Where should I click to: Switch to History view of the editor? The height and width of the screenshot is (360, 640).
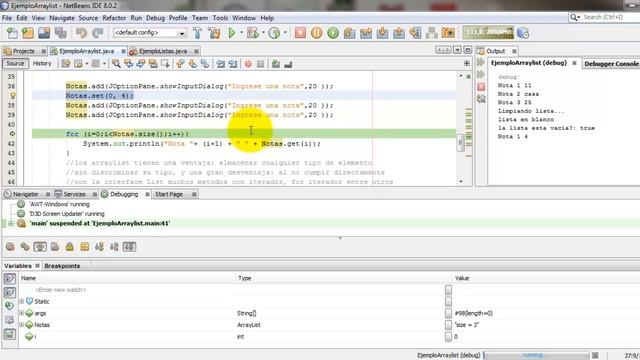[x=42, y=64]
